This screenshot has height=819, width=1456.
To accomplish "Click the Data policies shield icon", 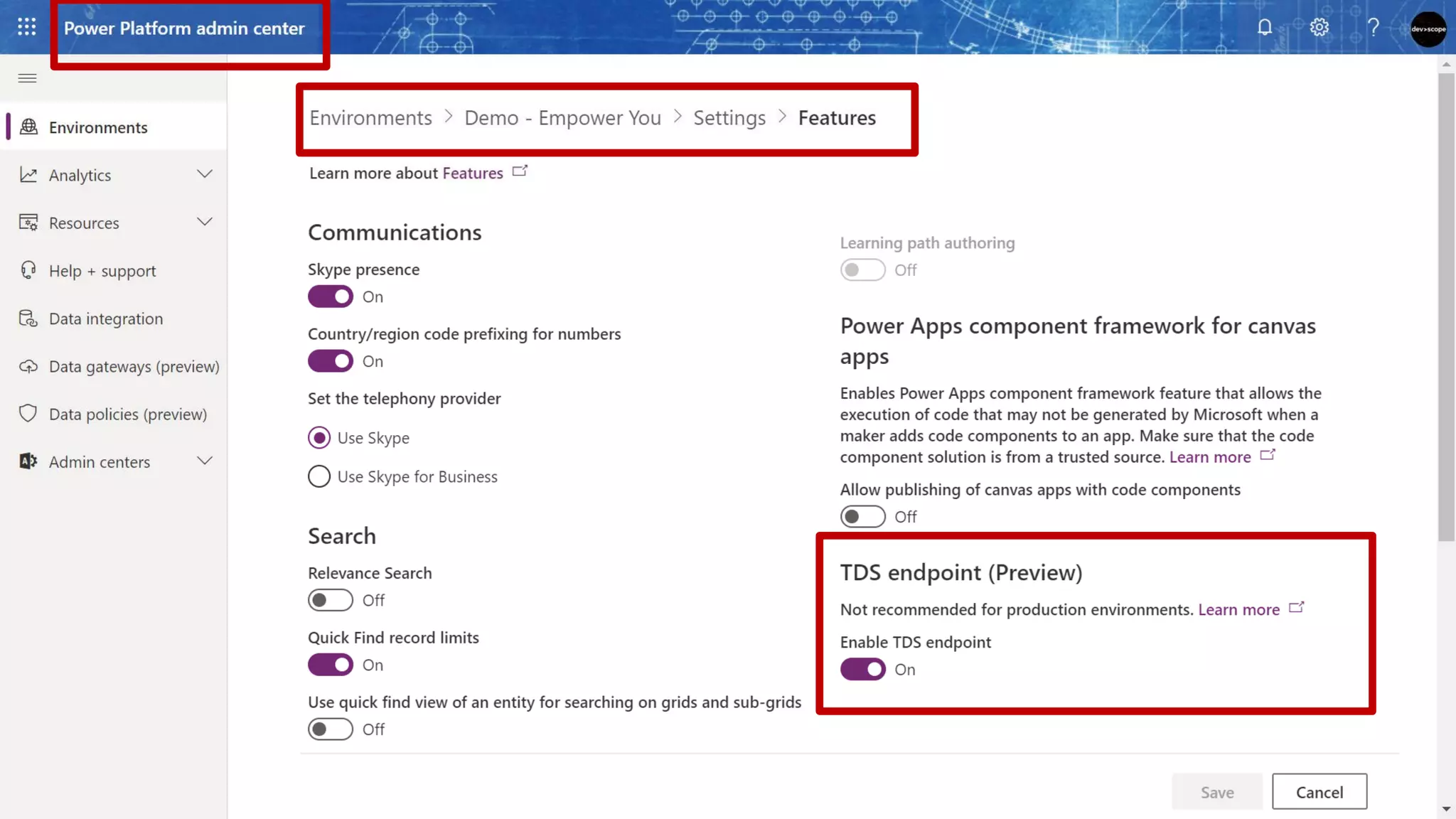I will (28, 414).
